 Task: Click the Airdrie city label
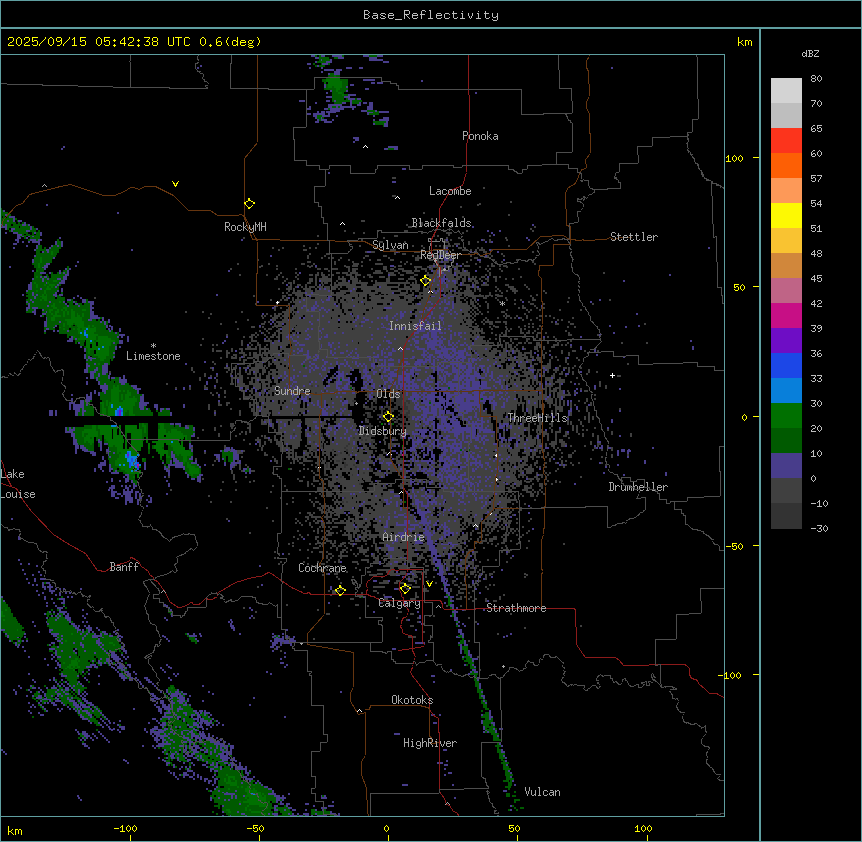403,537
